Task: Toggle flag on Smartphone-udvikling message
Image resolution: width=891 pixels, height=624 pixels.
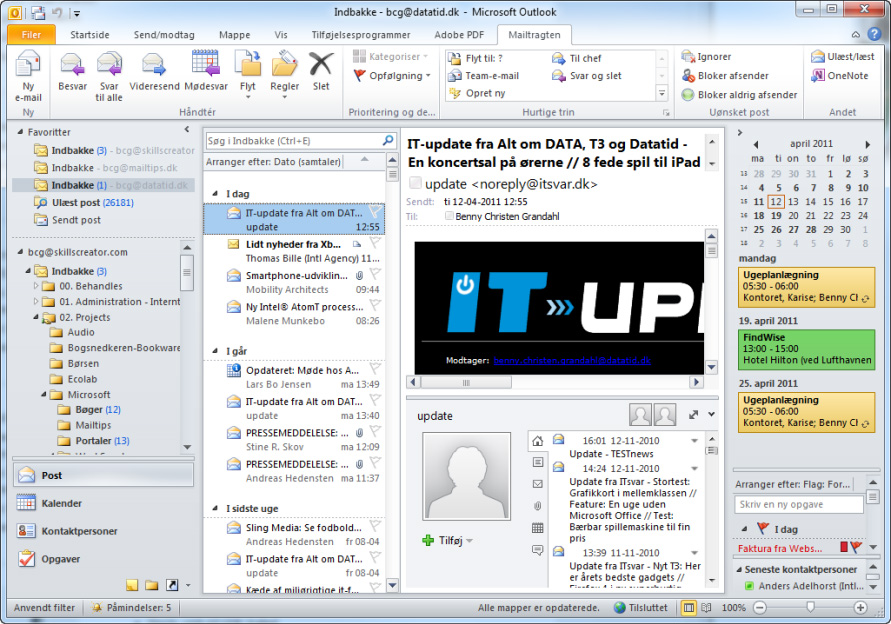Action: 376,273
